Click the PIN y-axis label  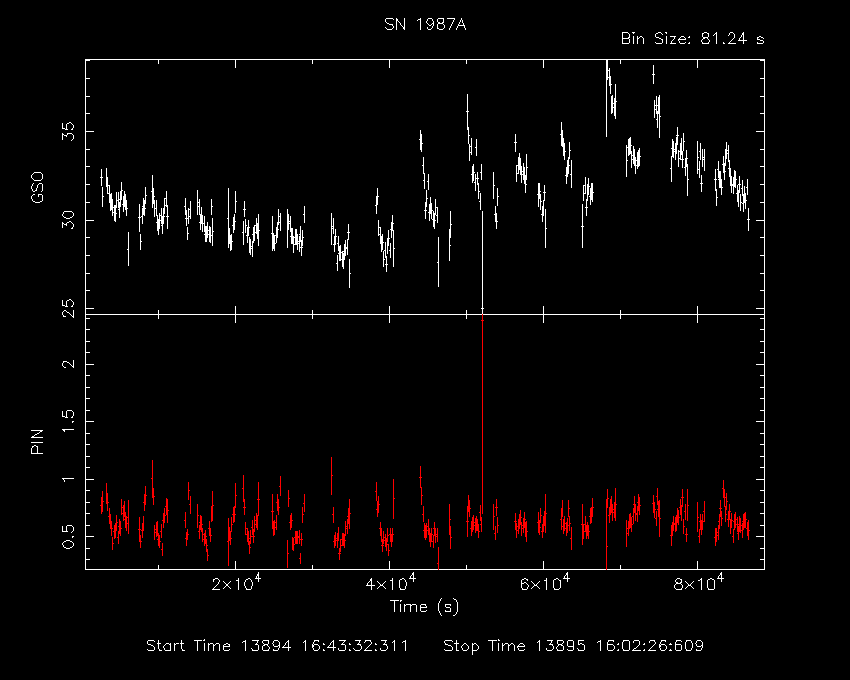(37, 442)
